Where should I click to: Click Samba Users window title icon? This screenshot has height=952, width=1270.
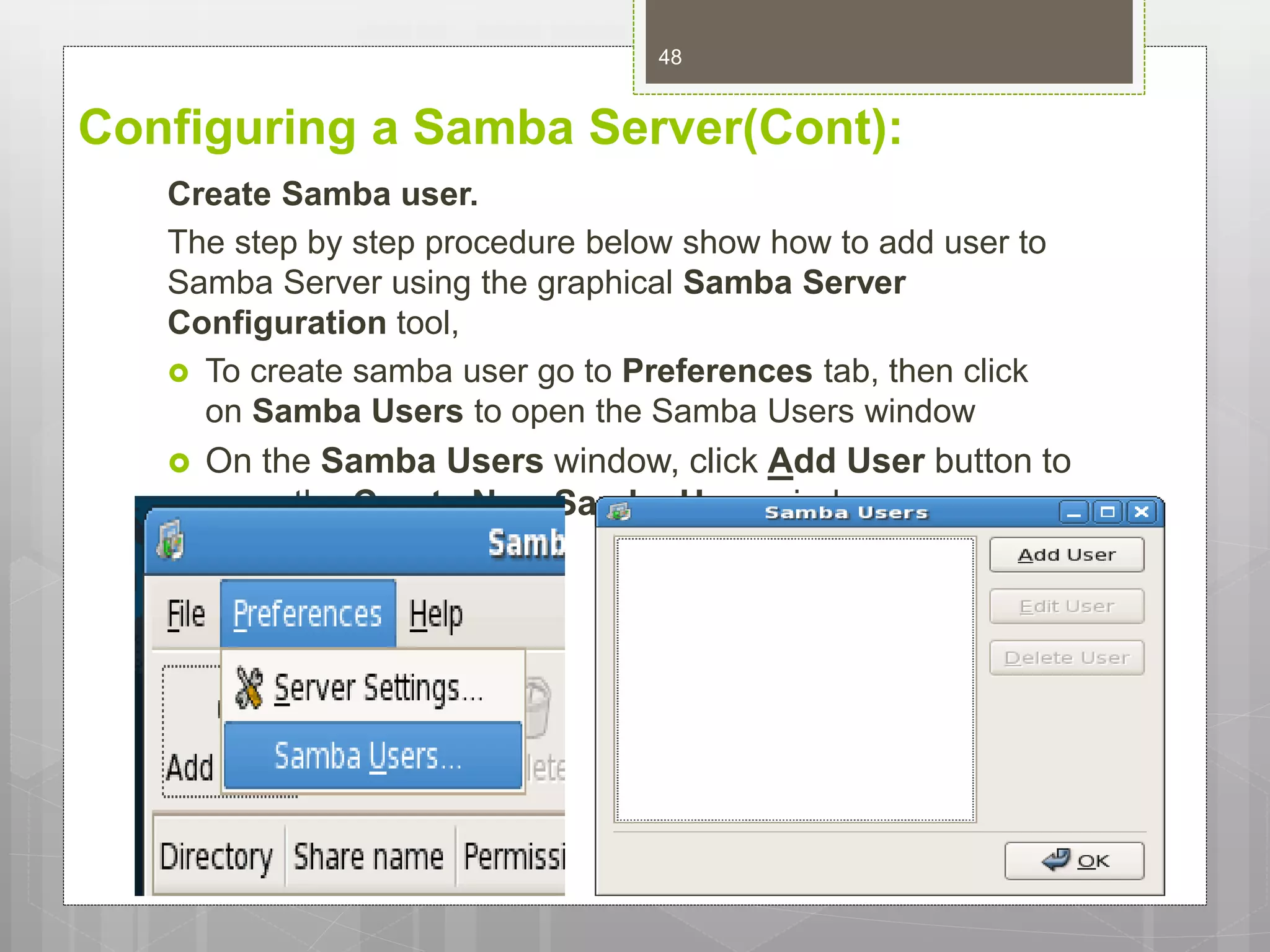tap(619, 512)
